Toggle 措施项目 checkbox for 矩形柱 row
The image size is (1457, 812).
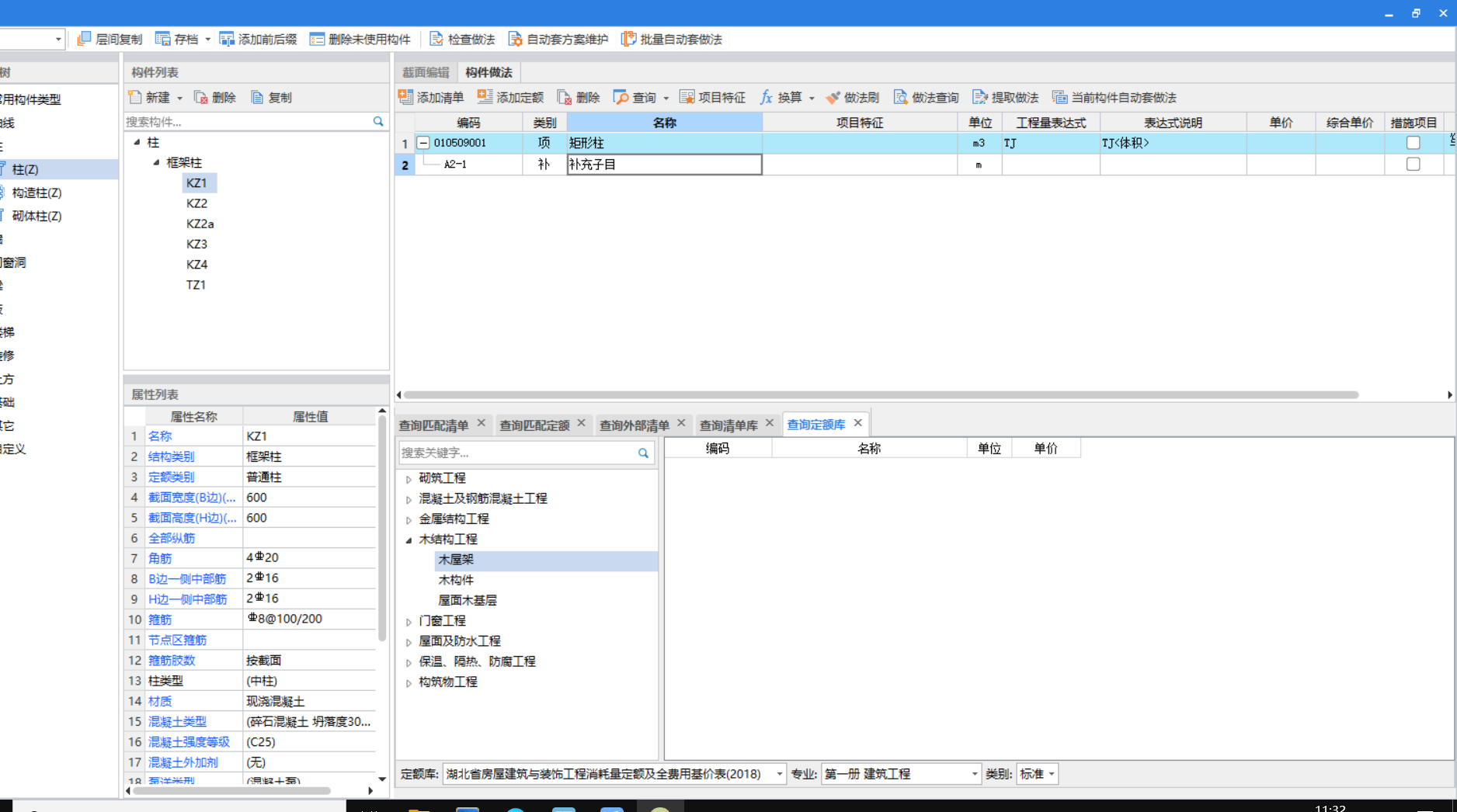[1414, 143]
